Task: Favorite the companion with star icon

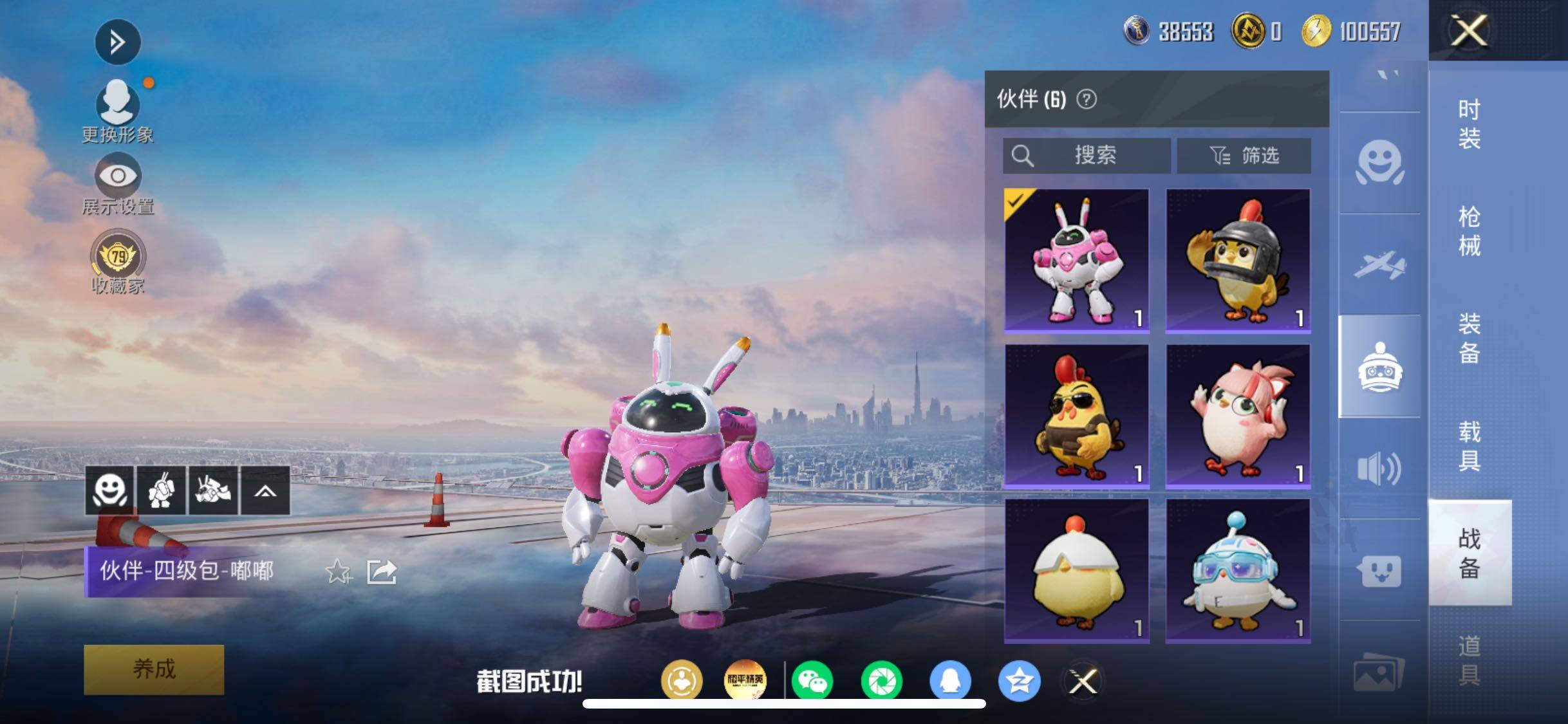Action: 338,571
